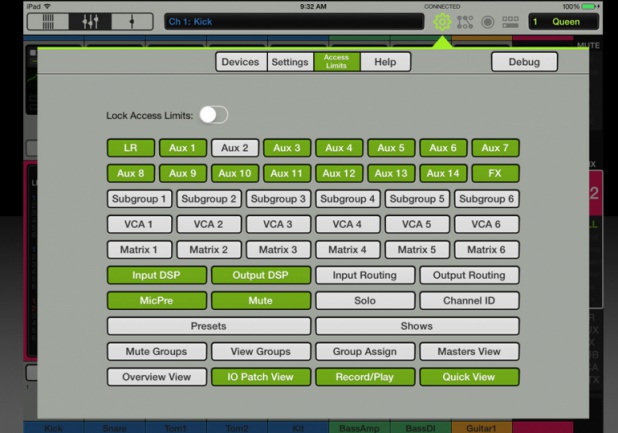The height and width of the screenshot is (433, 618).
Task: Enable Subgroup 3 access
Action: 278,199
